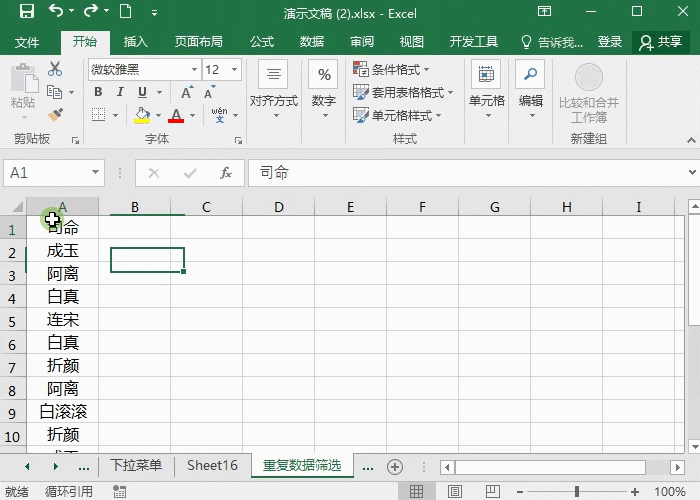Copy selection using copy icon

(54, 92)
